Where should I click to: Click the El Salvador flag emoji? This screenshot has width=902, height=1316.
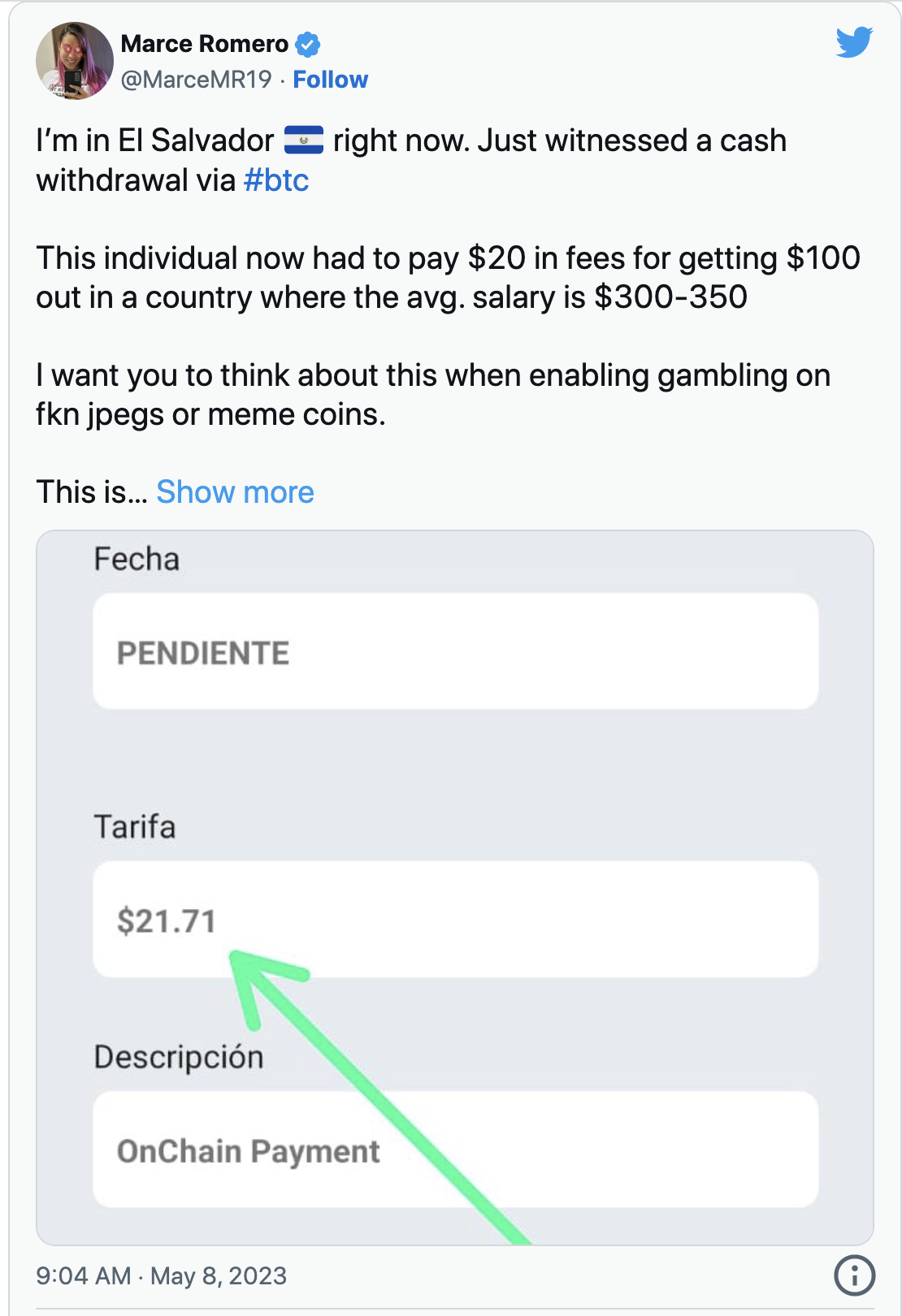tap(304, 141)
